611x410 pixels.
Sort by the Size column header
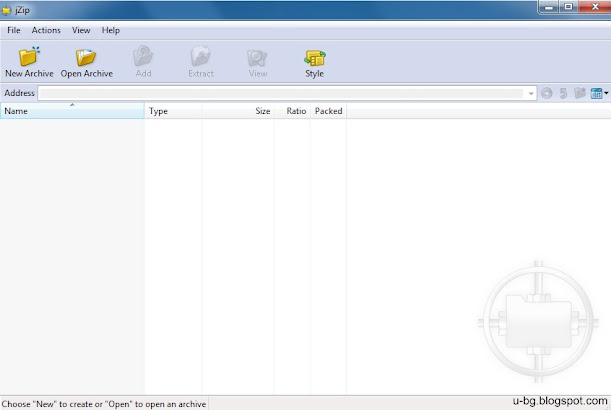pos(238,111)
